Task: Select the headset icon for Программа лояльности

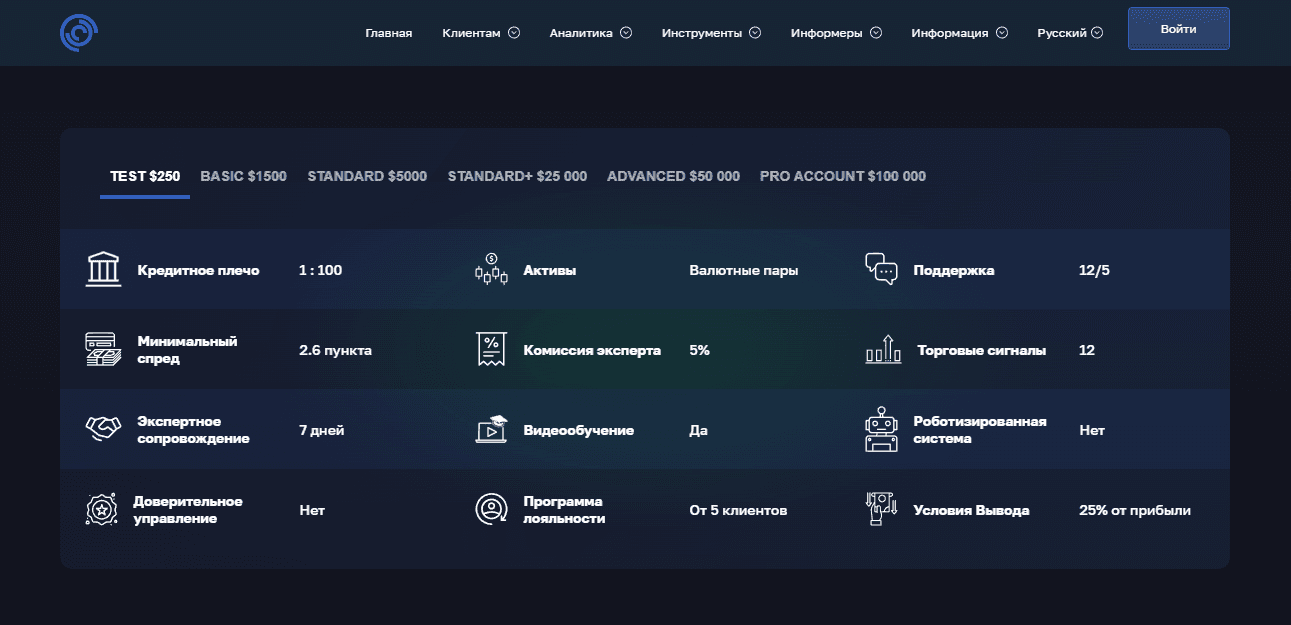Action: [490, 509]
